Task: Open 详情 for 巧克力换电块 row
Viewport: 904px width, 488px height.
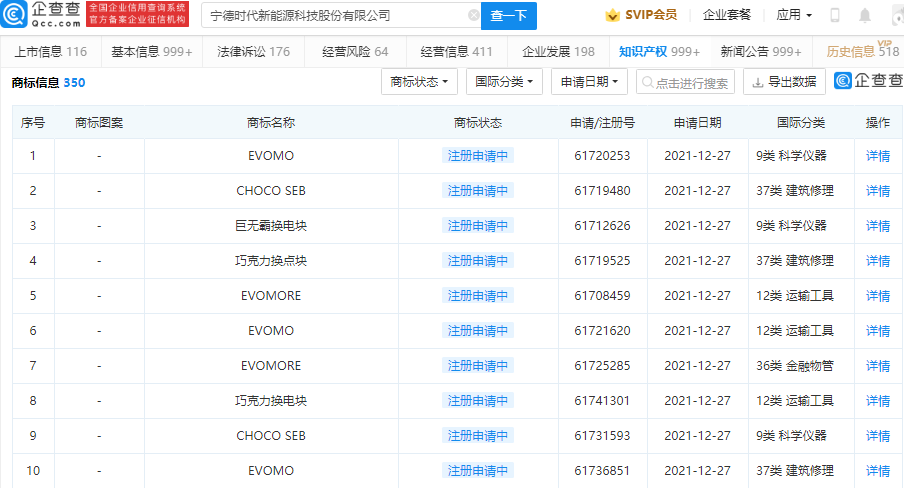Action: [x=877, y=401]
